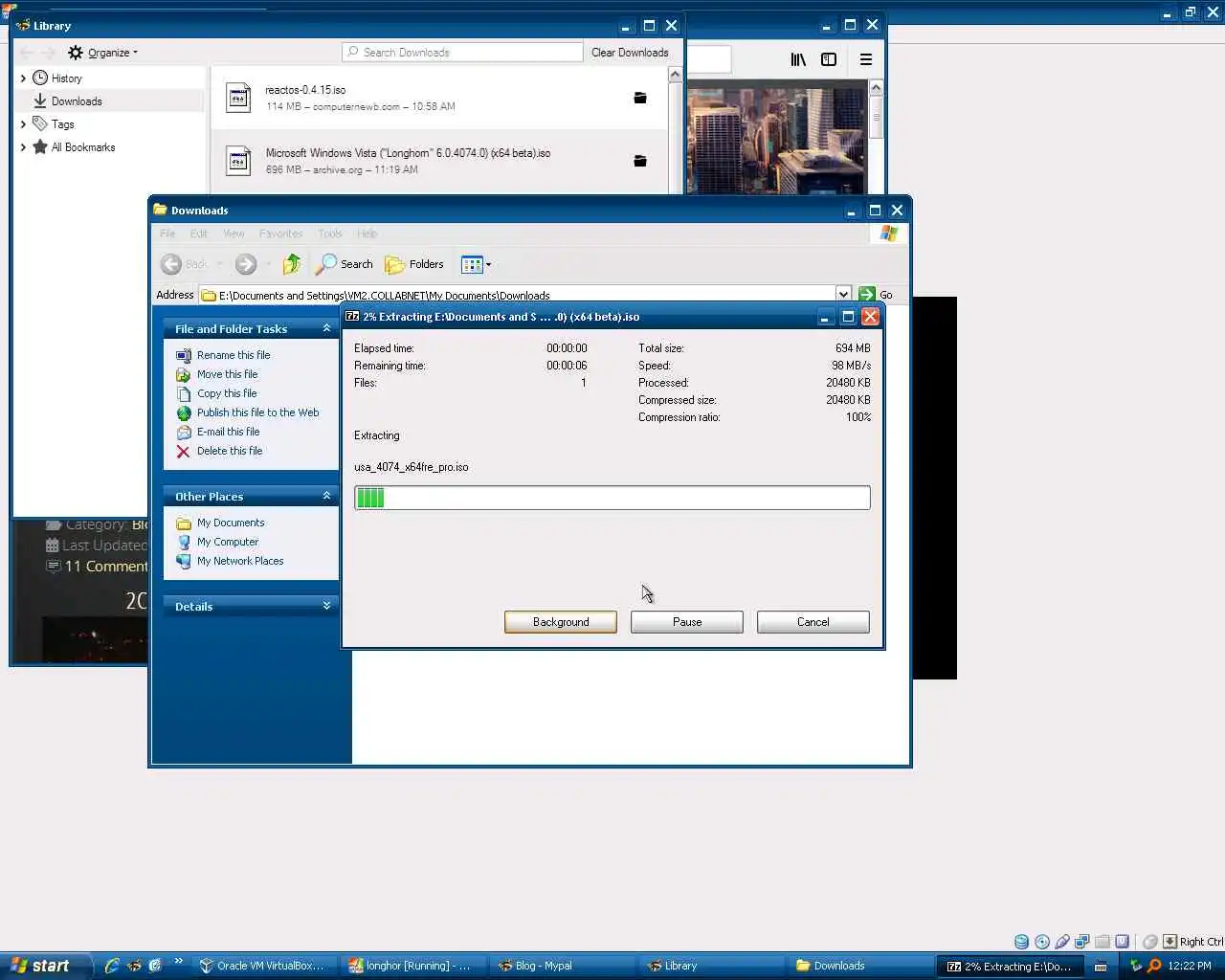Click the explorer Forward arrow button

246,264
